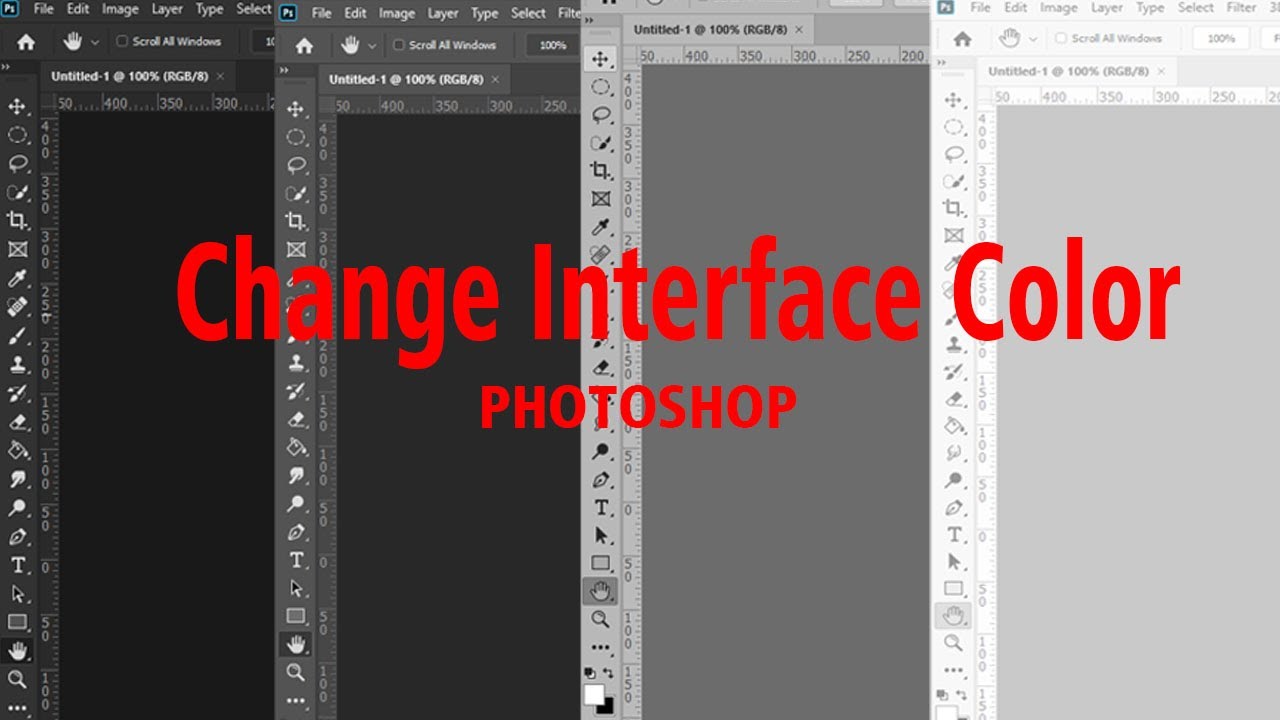Image resolution: width=1280 pixels, height=720 pixels.
Task: Choose Crop tool in the darkest theme toolbar
Action: pos(17,220)
